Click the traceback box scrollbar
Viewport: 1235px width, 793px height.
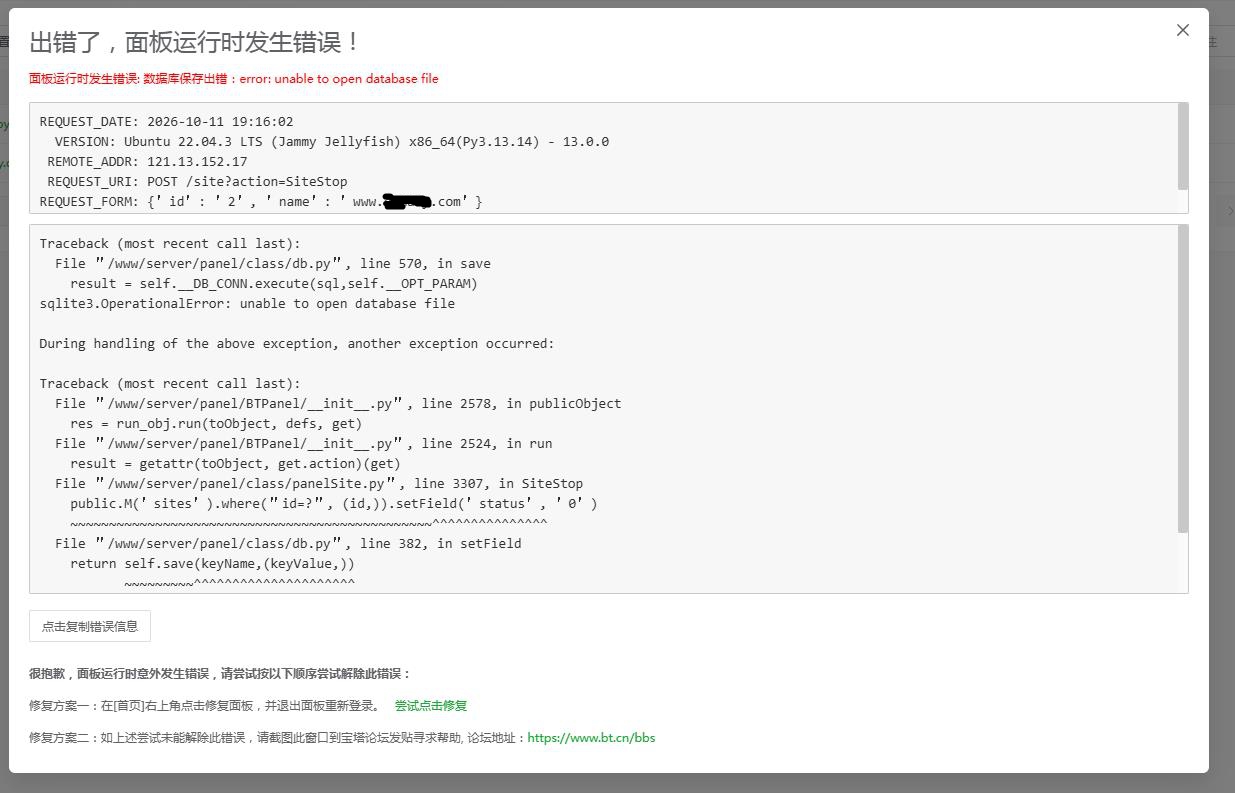(x=1183, y=379)
